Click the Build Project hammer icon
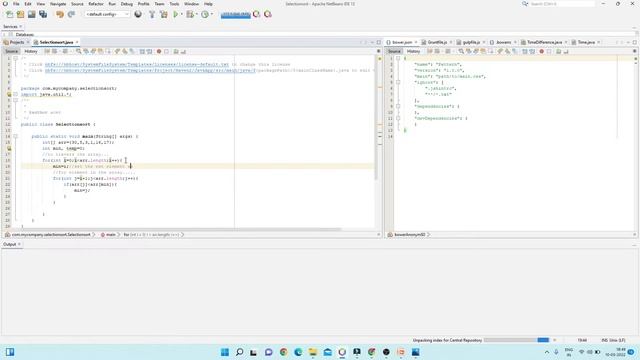640x360 pixels. coord(152,14)
